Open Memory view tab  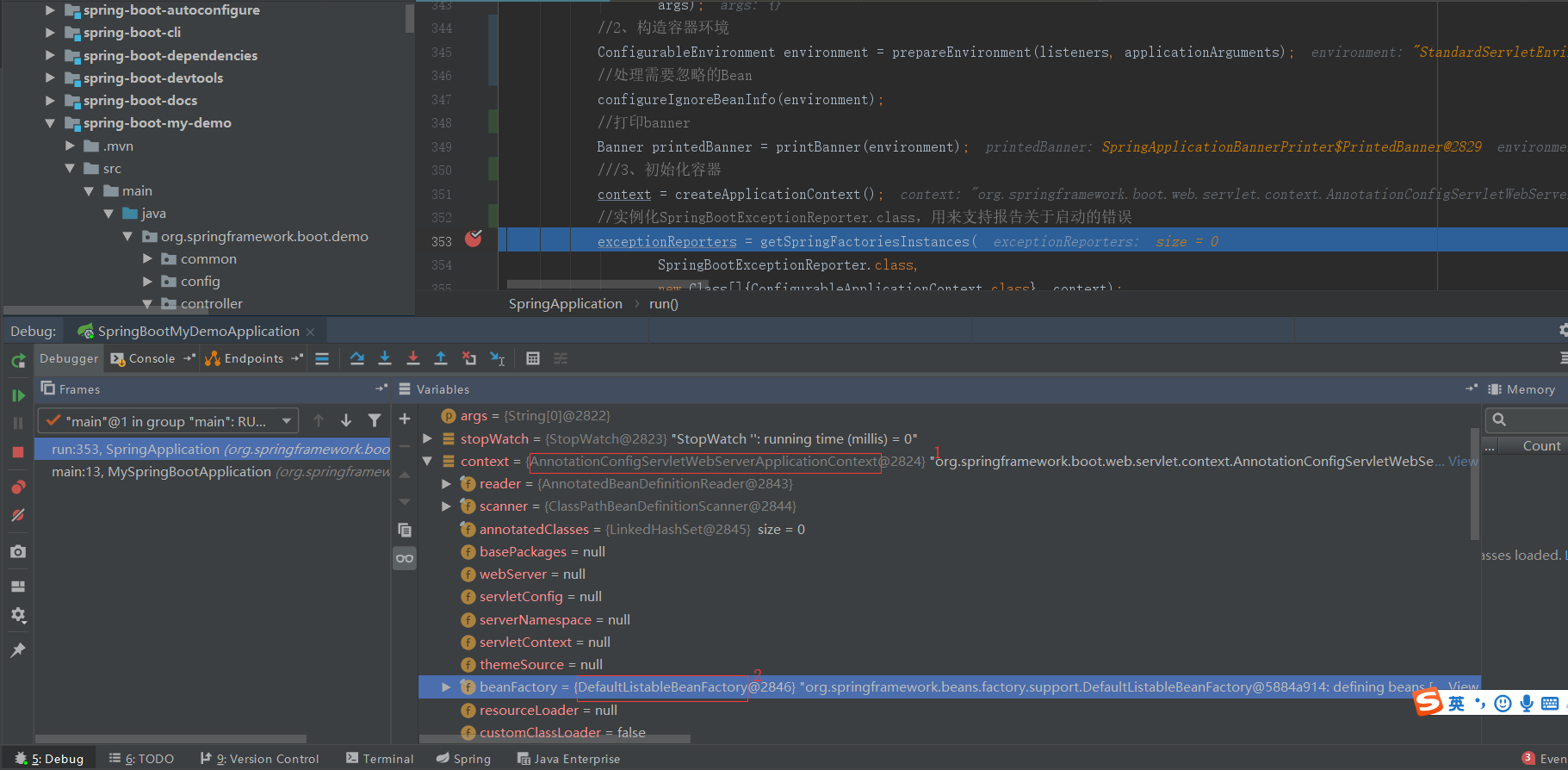coord(1522,389)
